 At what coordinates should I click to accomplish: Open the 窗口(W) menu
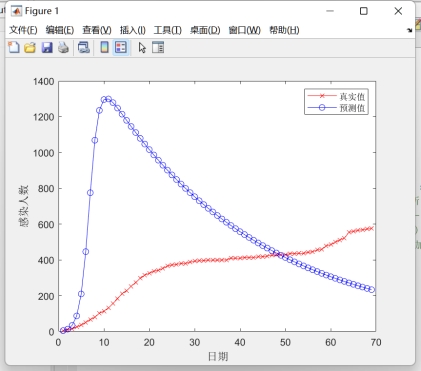click(x=244, y=30)
